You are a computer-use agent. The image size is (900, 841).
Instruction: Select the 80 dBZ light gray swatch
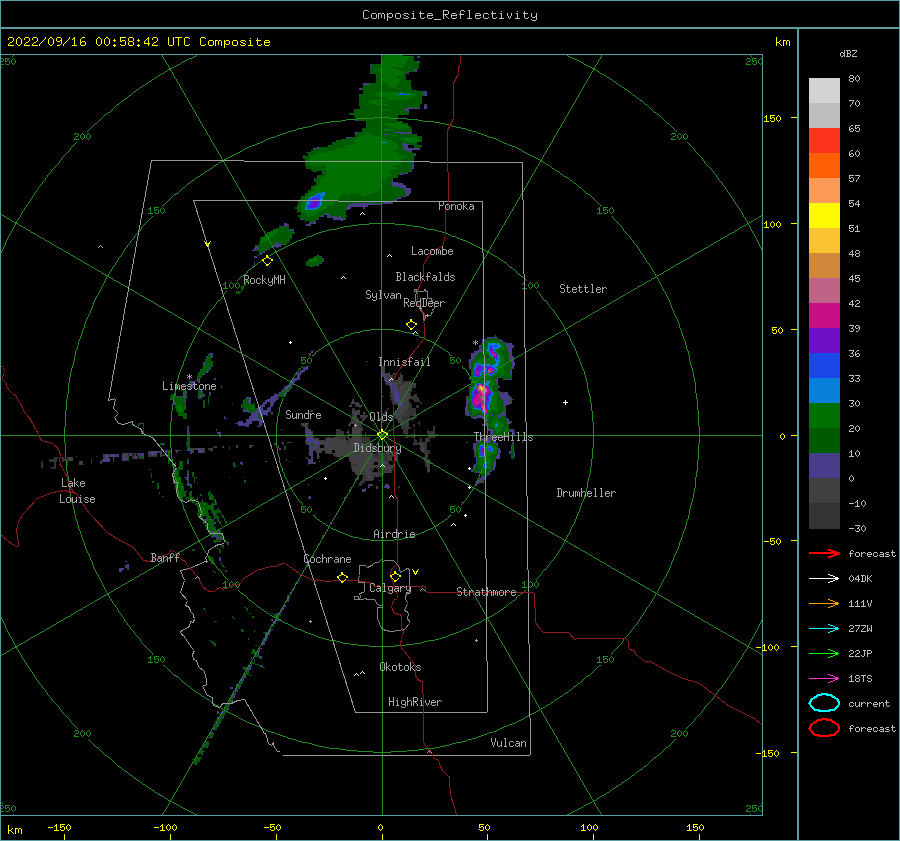824,90
